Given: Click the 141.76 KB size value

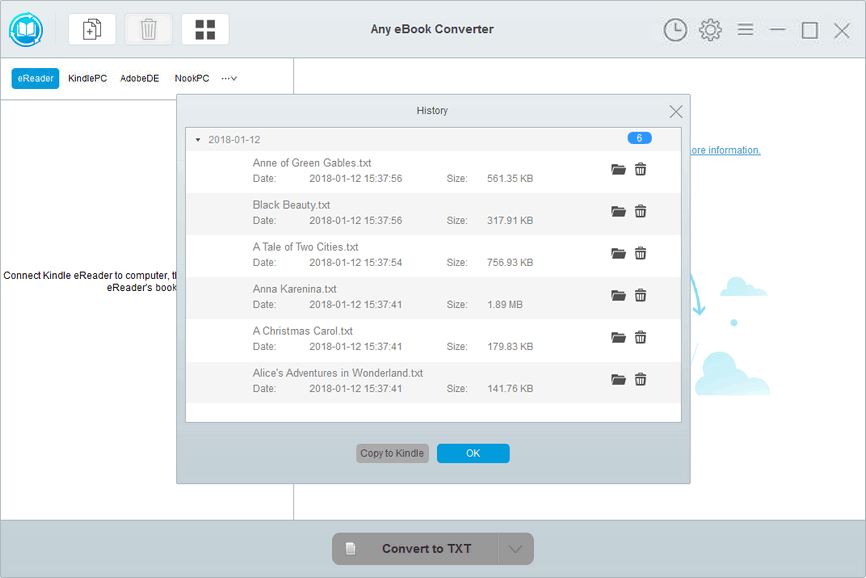Looking at the screenshot, I should 510,388.
